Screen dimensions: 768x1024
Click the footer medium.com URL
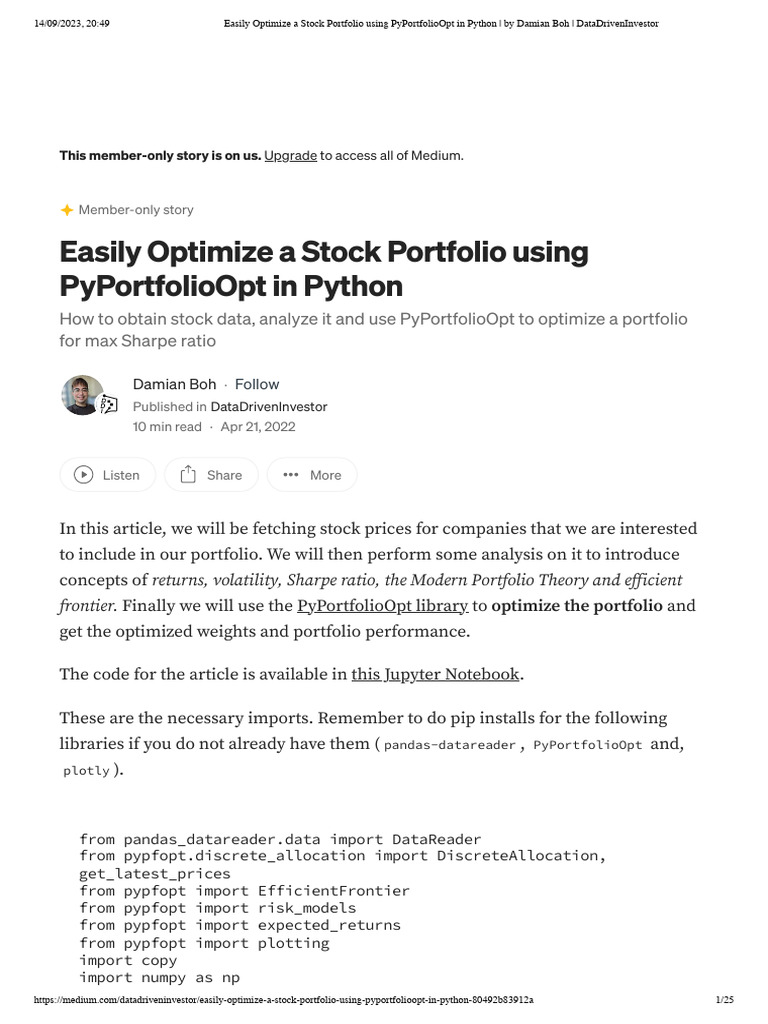tap(283, 1000)
